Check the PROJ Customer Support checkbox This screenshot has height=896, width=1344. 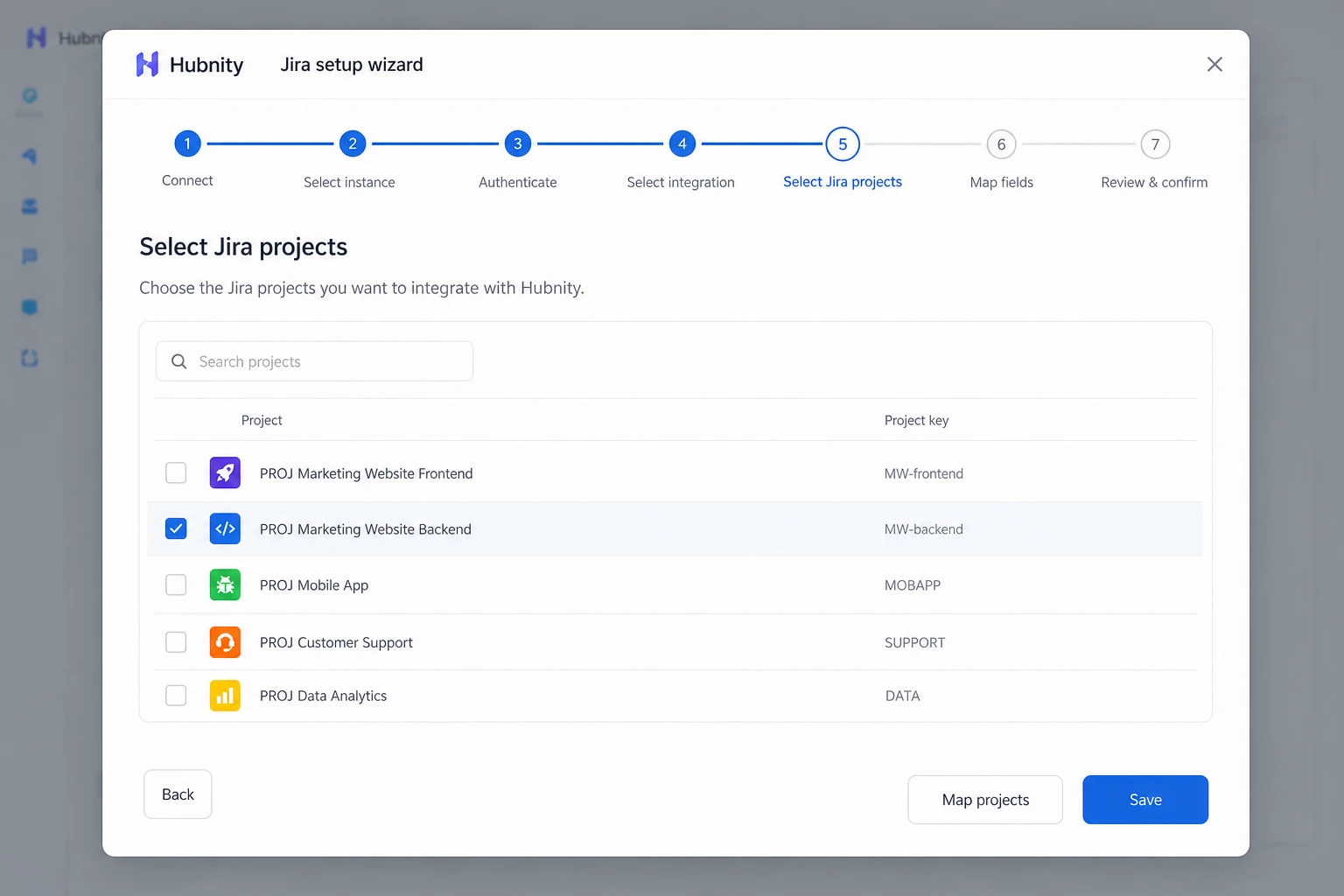[x=176, y=642]
